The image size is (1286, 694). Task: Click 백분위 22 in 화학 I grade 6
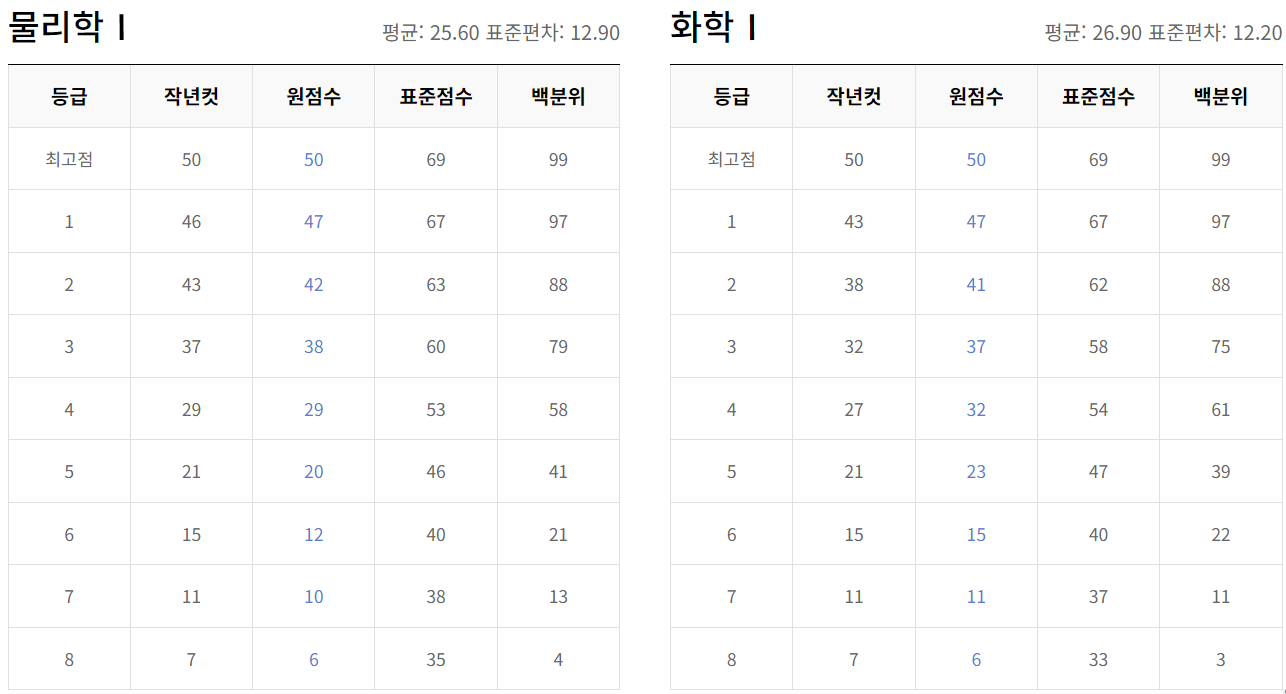point(1220,535)
